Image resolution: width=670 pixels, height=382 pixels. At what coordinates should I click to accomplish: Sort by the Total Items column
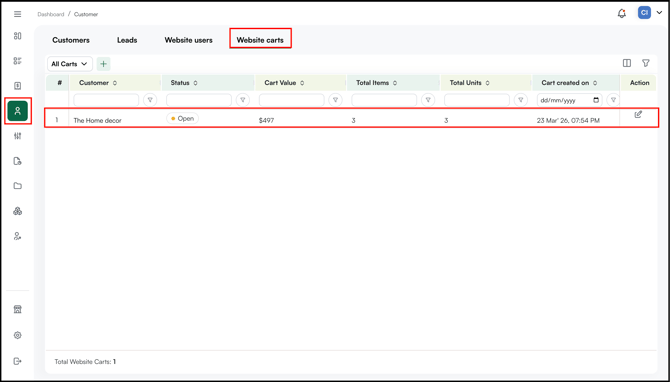(395, 83)
